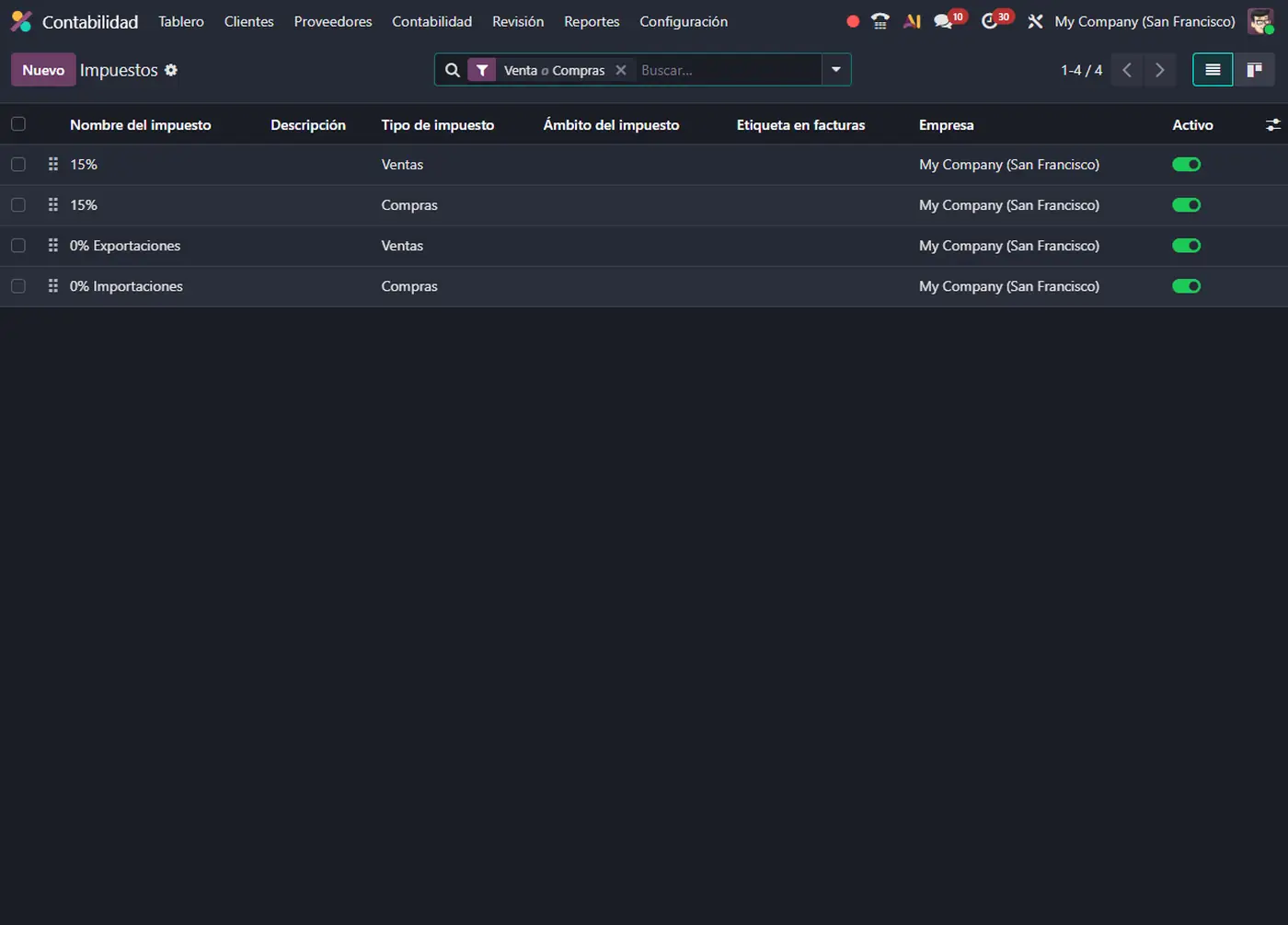
Task: Tick the checkbox for 15% Ventas row
Action: (x=18, y=165)
